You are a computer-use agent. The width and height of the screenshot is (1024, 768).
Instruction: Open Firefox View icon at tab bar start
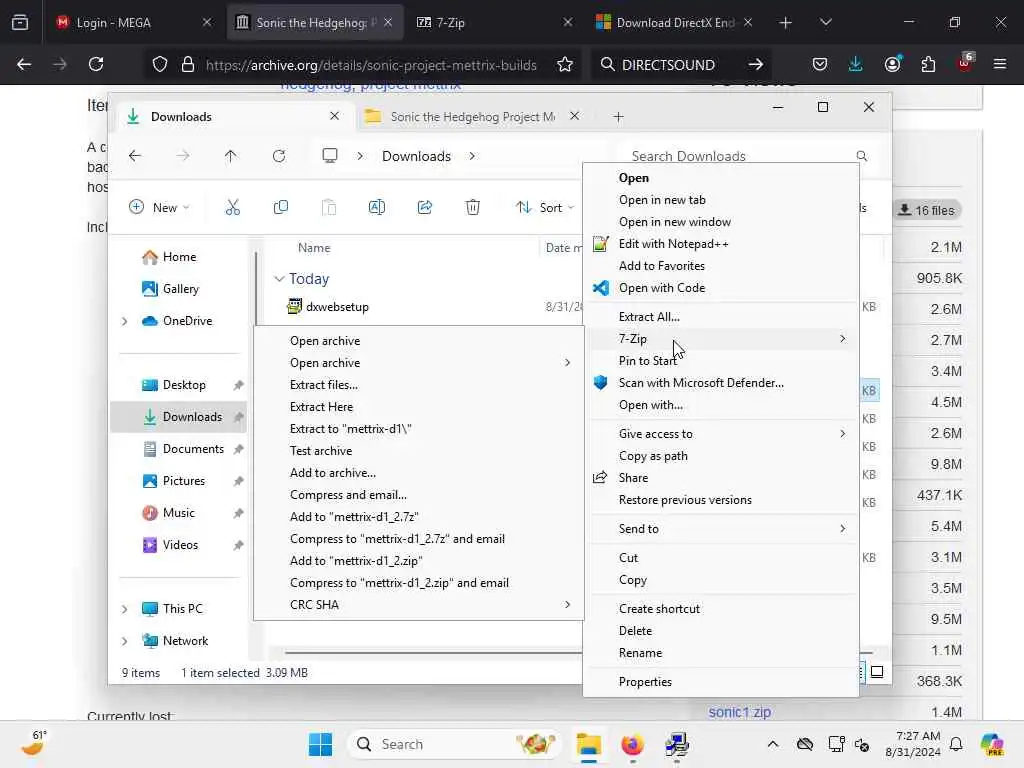click(x=20, y=23)
